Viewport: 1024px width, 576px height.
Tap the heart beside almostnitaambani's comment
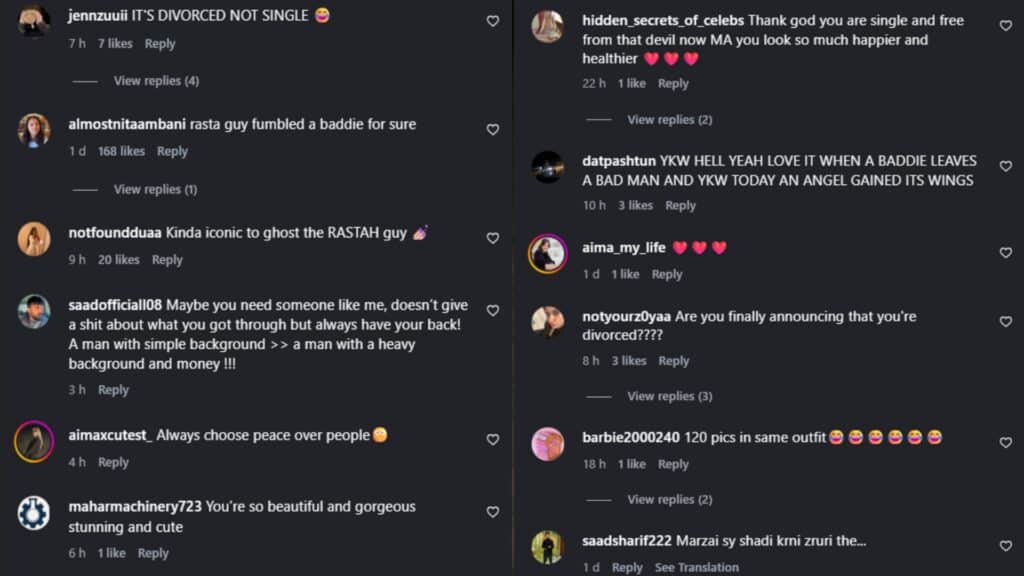tap(493, 130)
